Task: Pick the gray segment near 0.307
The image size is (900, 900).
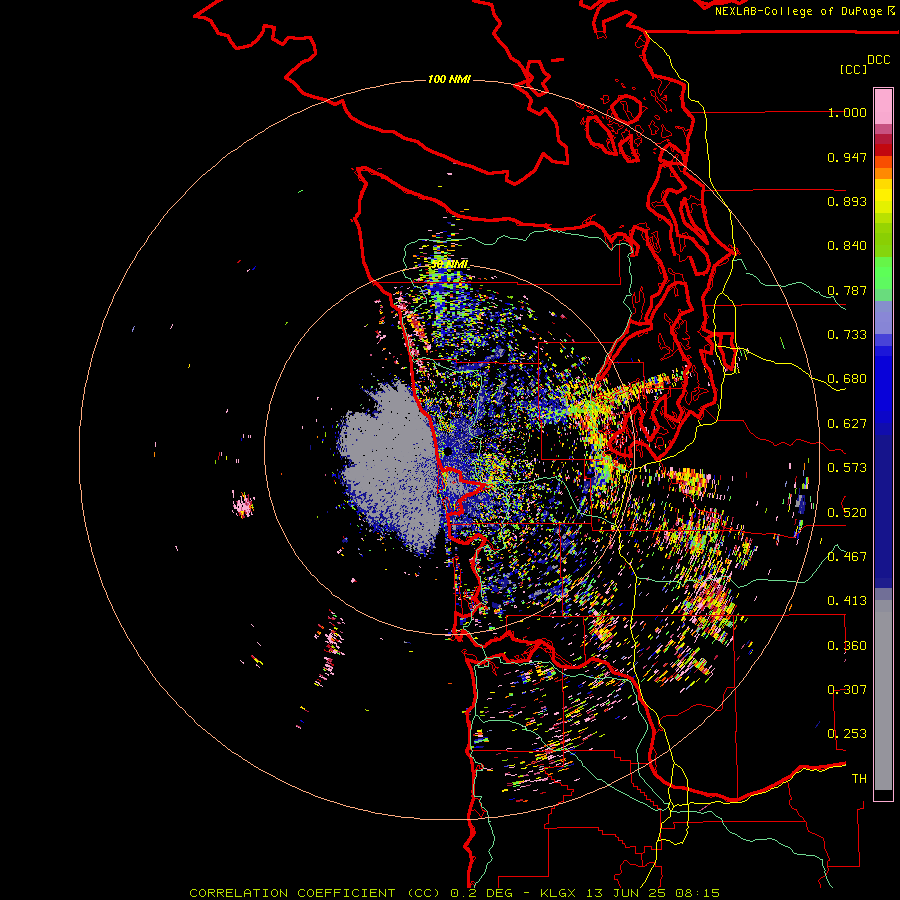Action: (x=883, y=695)
